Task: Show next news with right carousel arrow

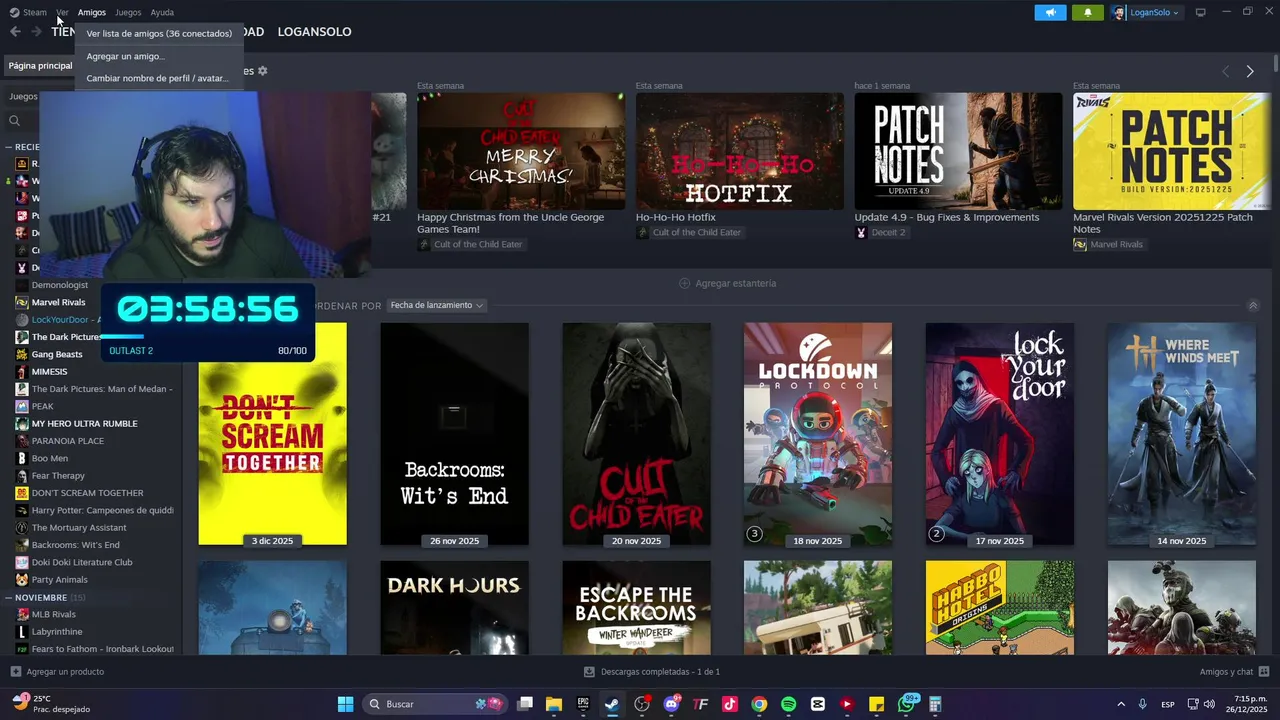Action: tap(1250, 71)
